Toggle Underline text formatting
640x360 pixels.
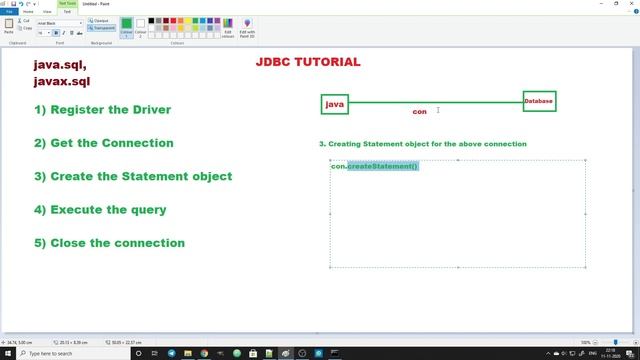pos(71,33)
